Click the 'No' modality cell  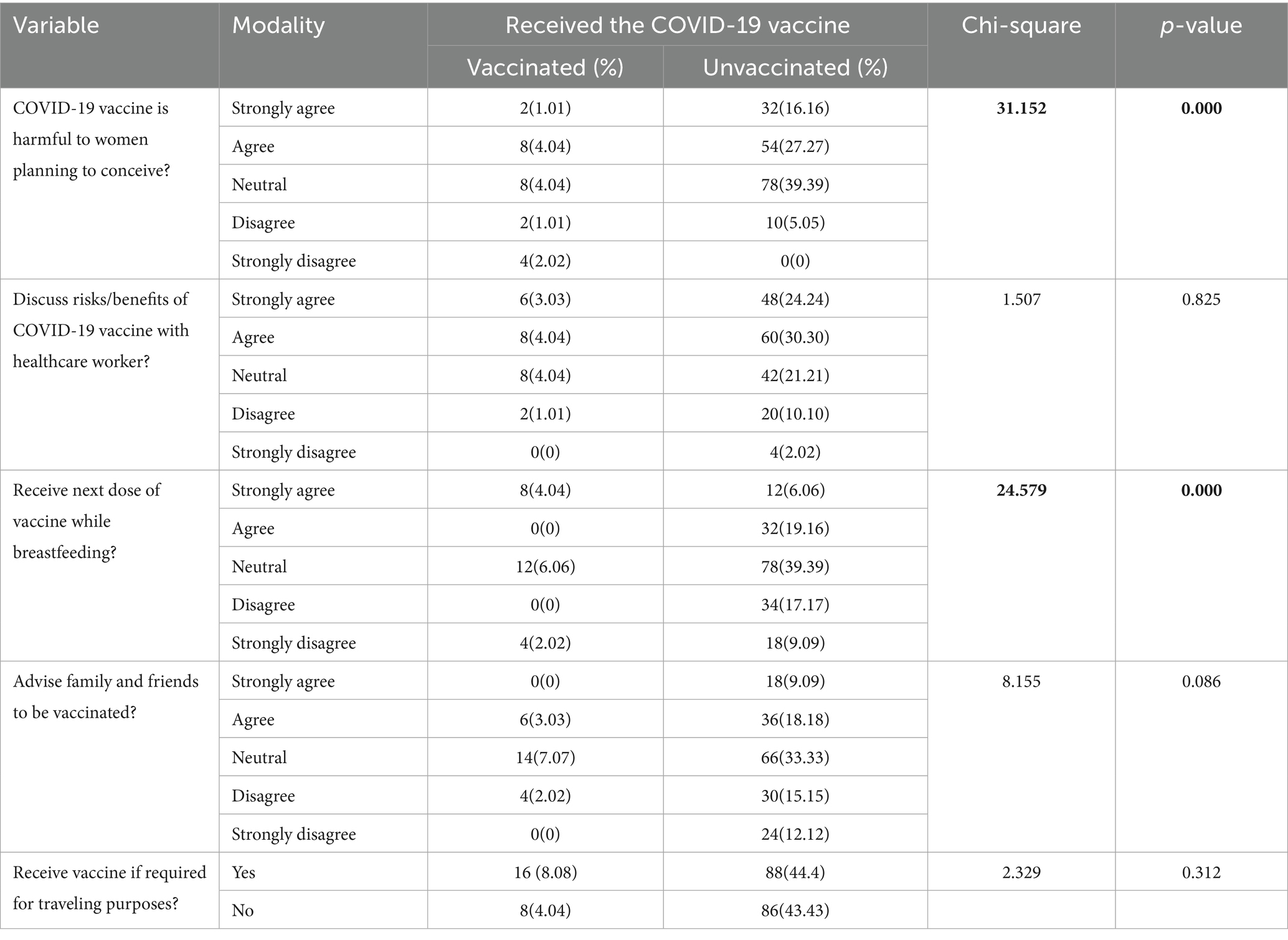[243, 911]
